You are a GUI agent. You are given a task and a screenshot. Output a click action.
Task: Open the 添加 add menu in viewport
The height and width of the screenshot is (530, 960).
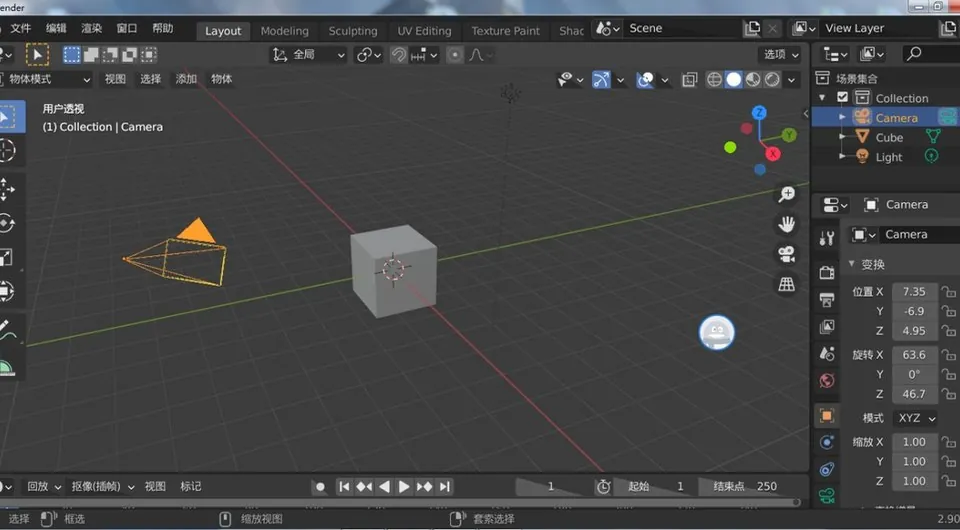186,79
